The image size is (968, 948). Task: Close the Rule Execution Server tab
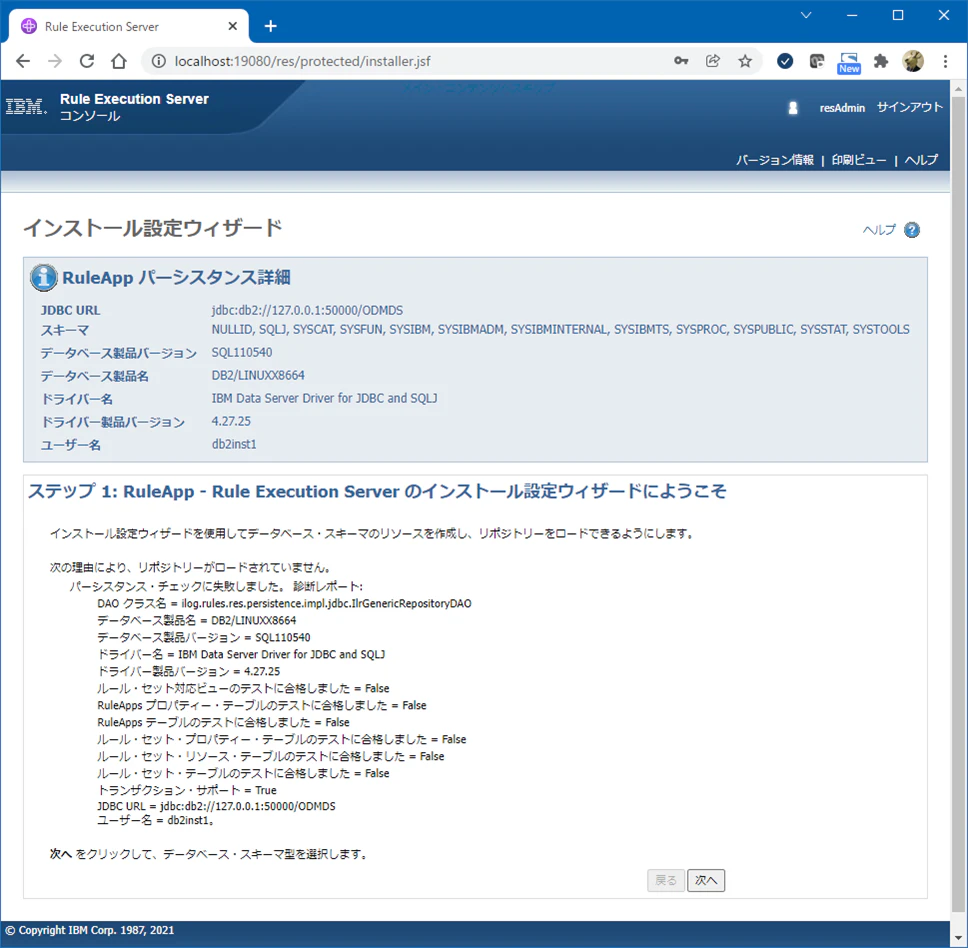pos(232,26)
